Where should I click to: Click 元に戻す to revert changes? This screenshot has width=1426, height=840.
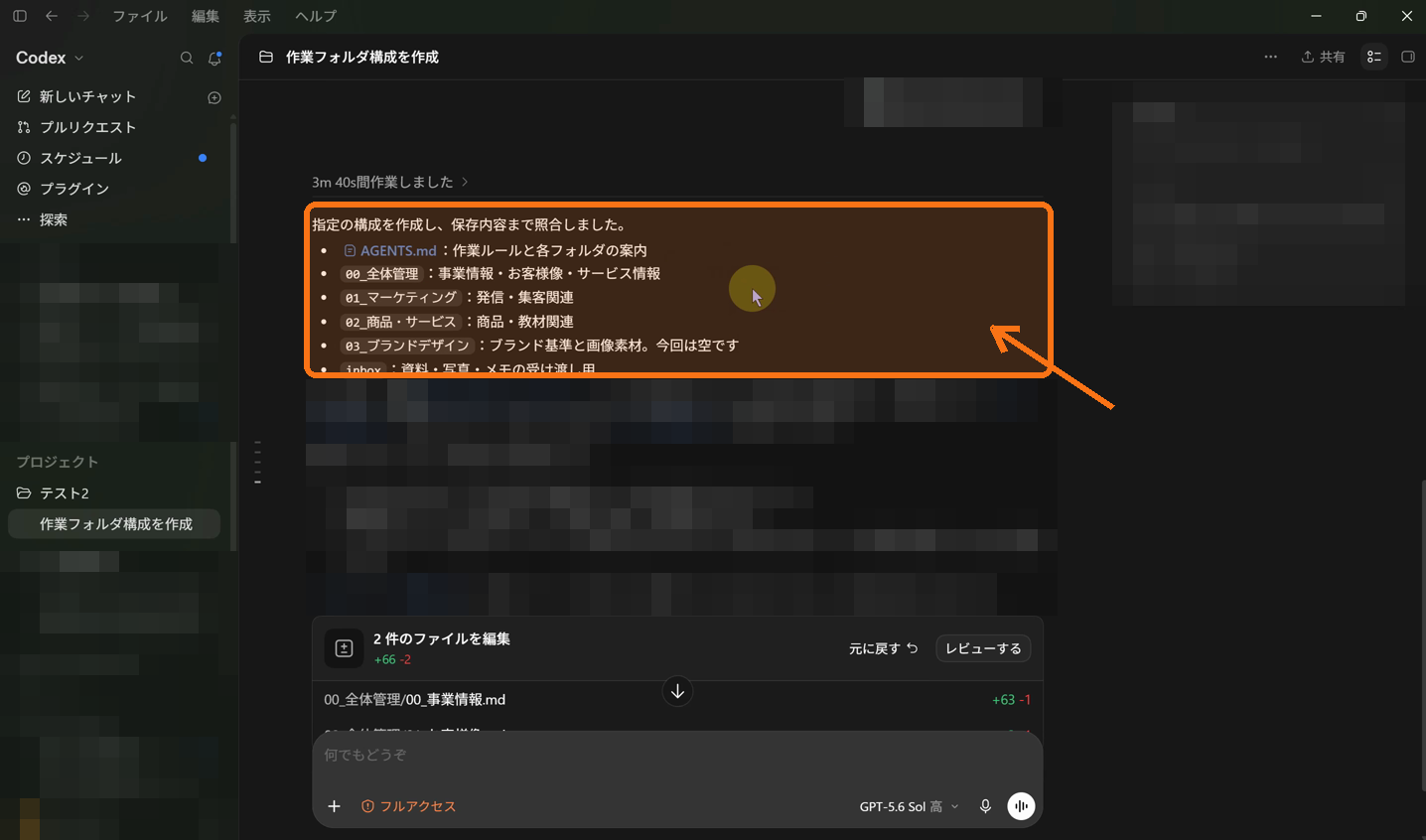coord(884,648)
